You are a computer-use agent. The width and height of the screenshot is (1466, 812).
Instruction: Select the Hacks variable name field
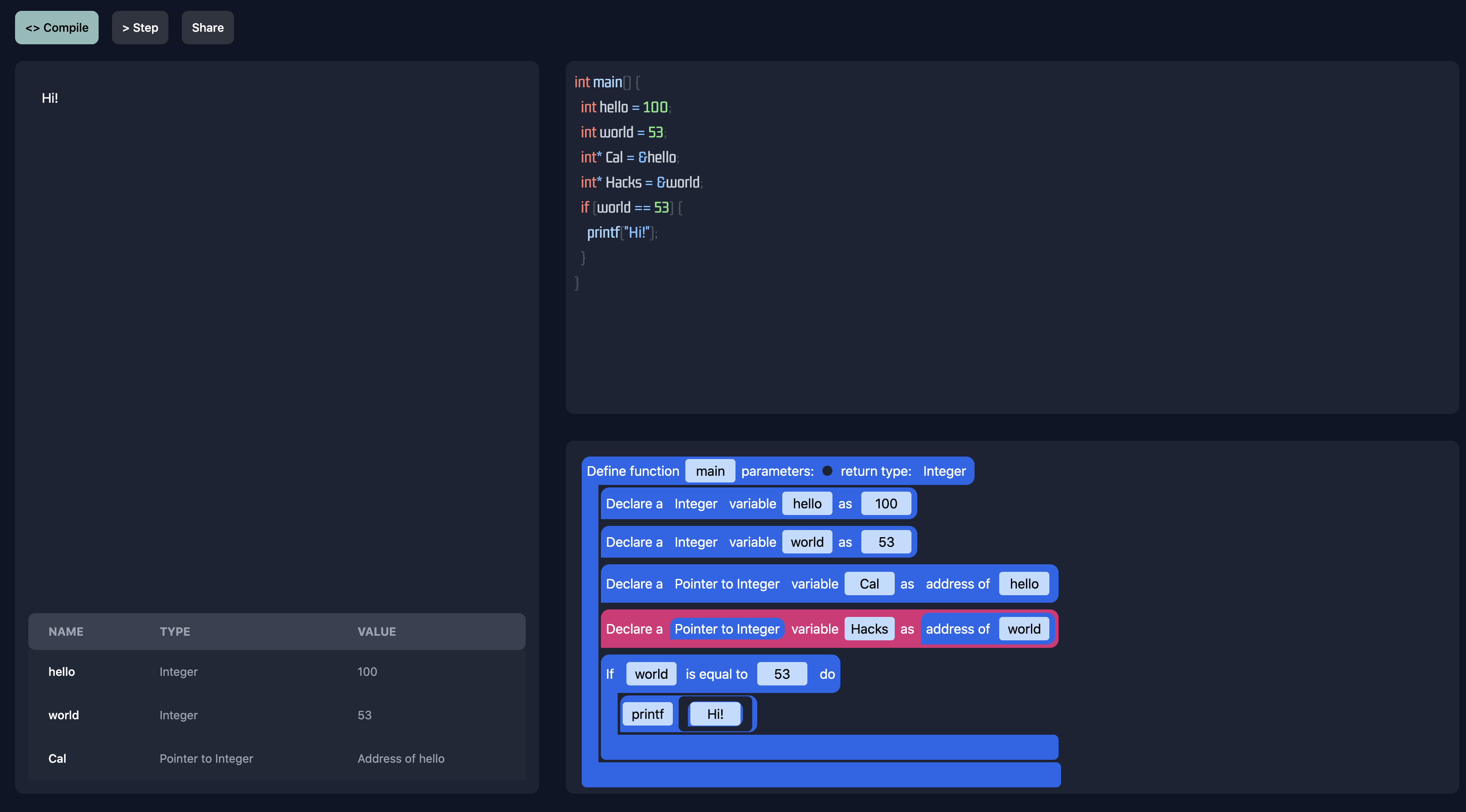point(868,629)
